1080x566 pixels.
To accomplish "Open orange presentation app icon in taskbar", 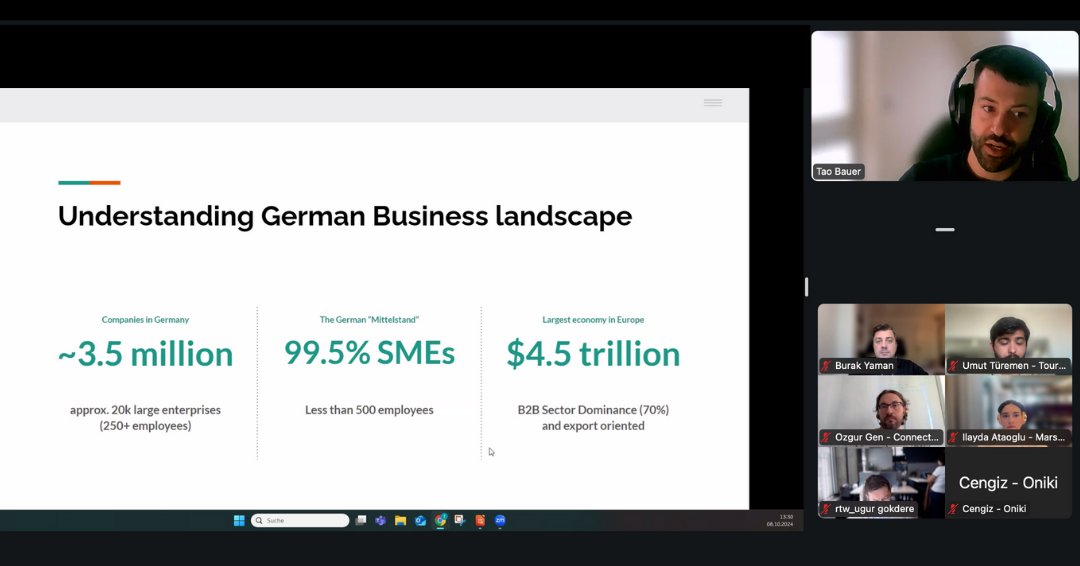I will click(x=480, y=521).
